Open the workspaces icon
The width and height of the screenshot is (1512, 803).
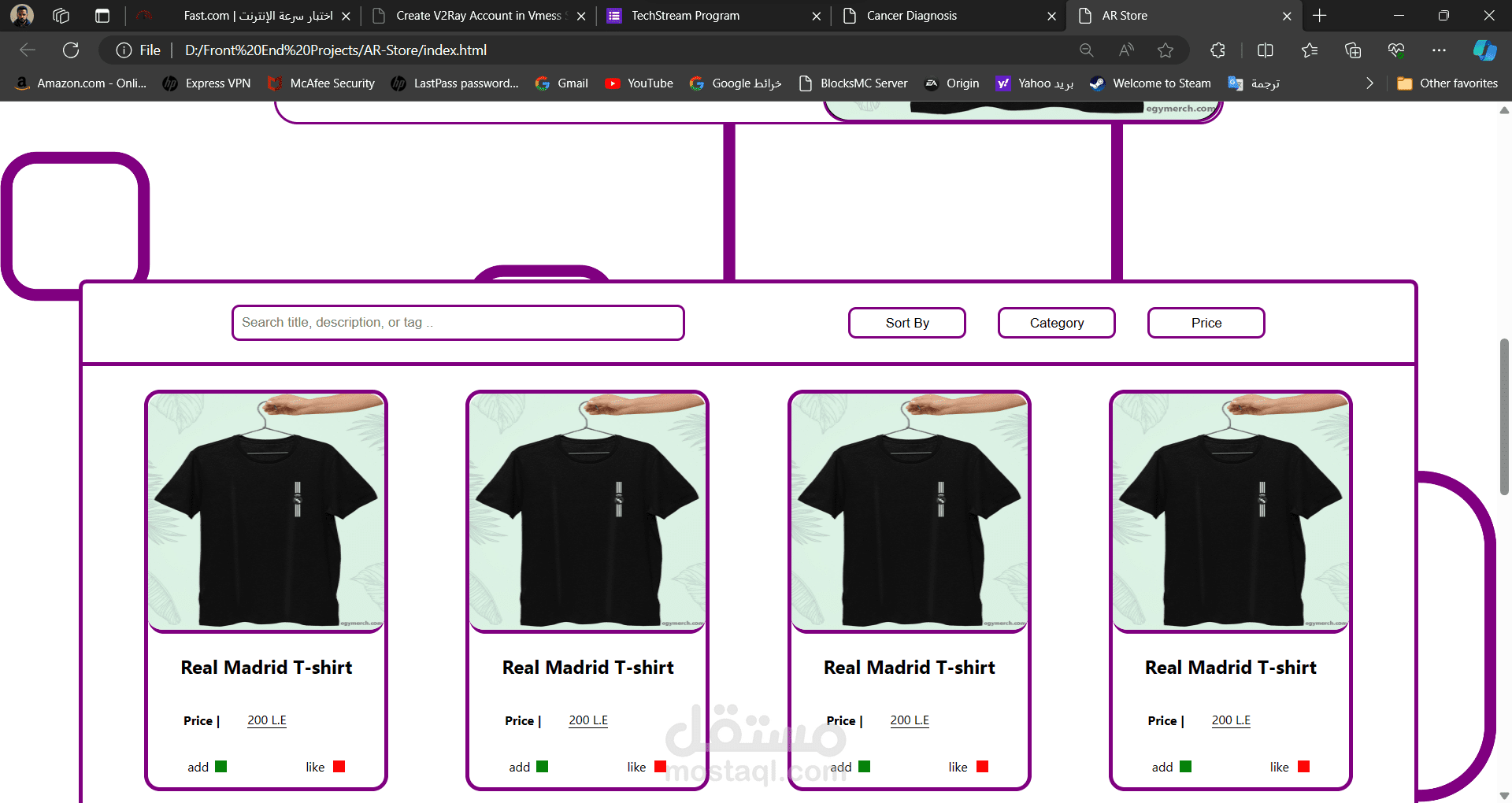click(61, 15)
